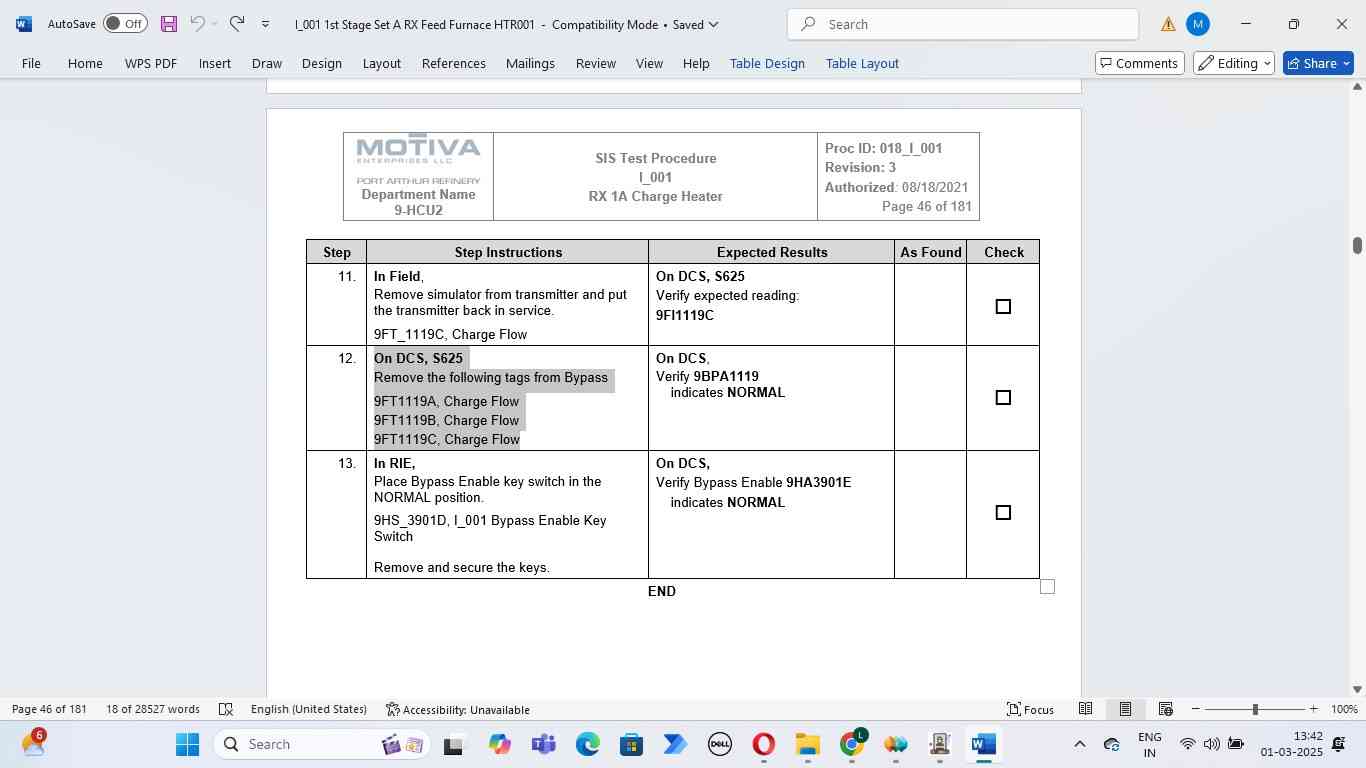Click the proofing spelling check icon
This screenshot has height=768, width=1366.
(226, 709)
